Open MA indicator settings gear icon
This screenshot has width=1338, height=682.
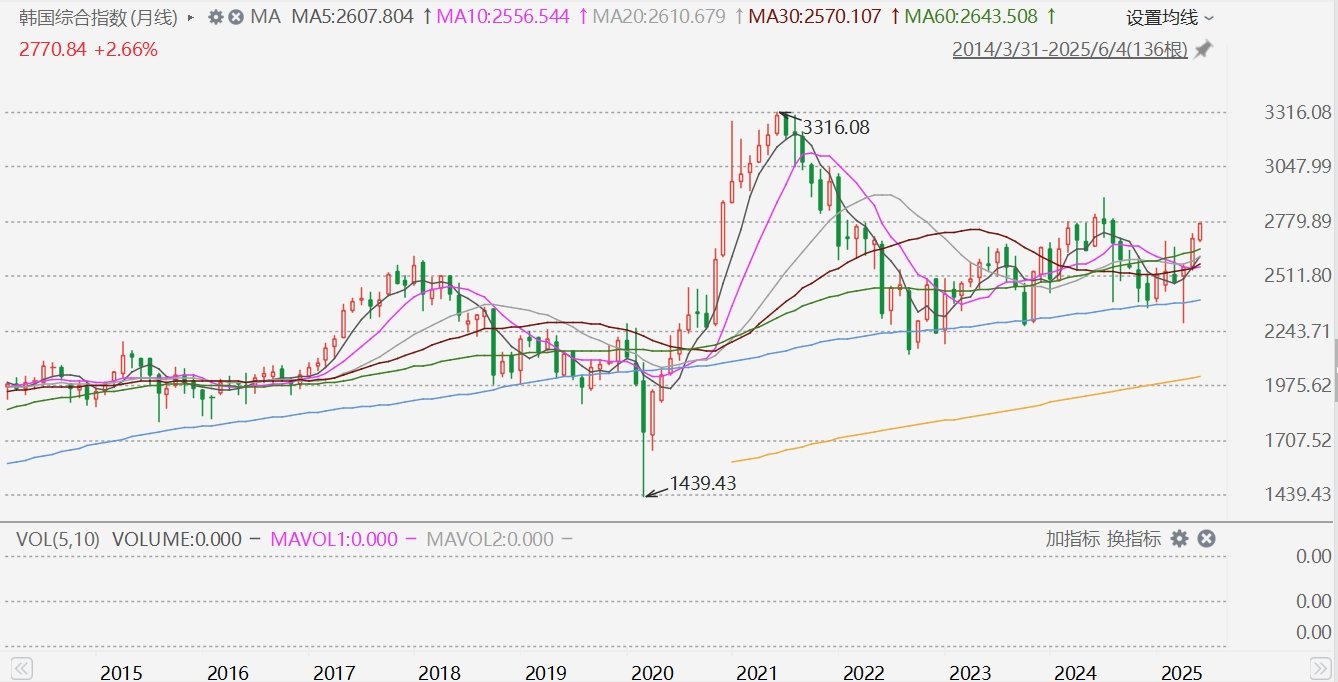(216, 17)
